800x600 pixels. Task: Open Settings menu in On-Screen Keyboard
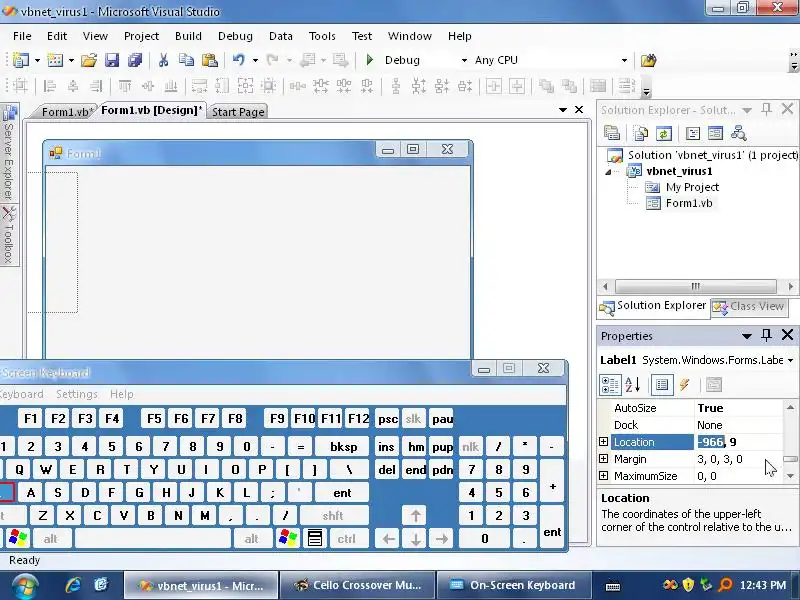pyautogui.click(x=77, y=394)
